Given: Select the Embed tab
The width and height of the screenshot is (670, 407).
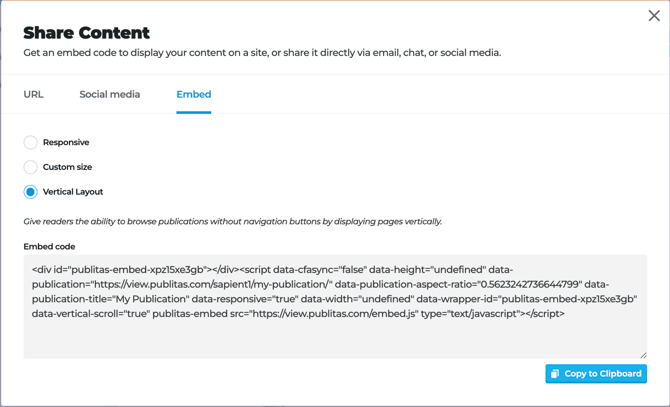Looking at the screenshot, I should pyautogui.click(x=193, y=95).
